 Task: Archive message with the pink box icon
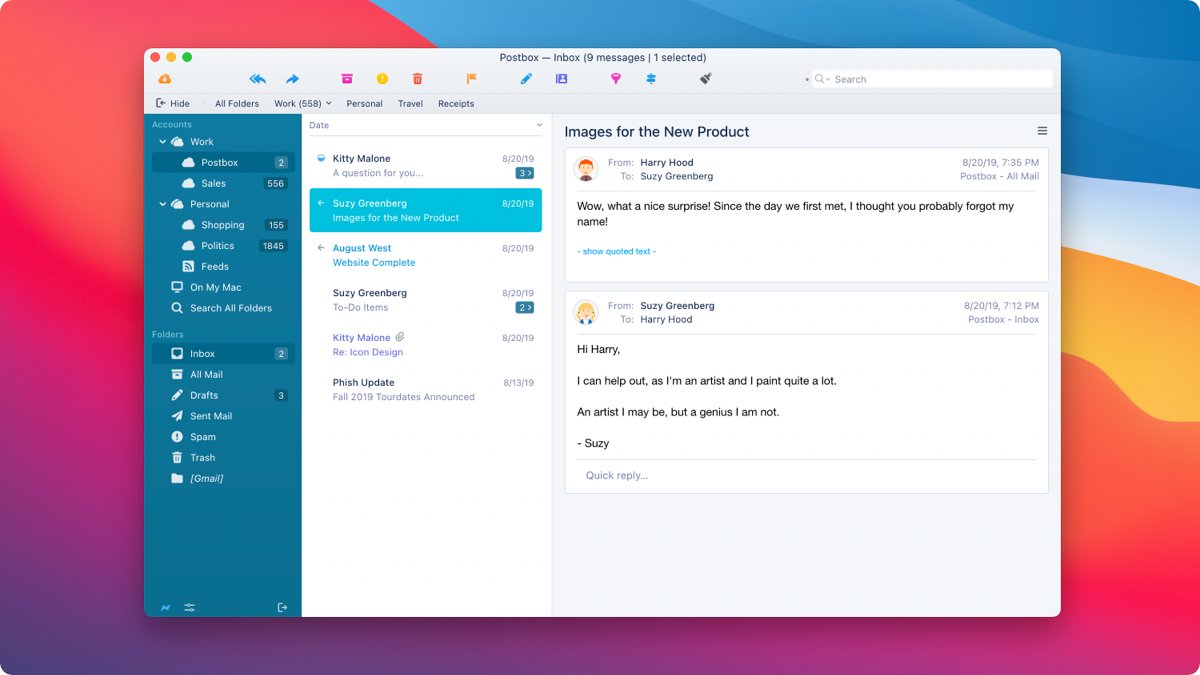coord(347,79)
